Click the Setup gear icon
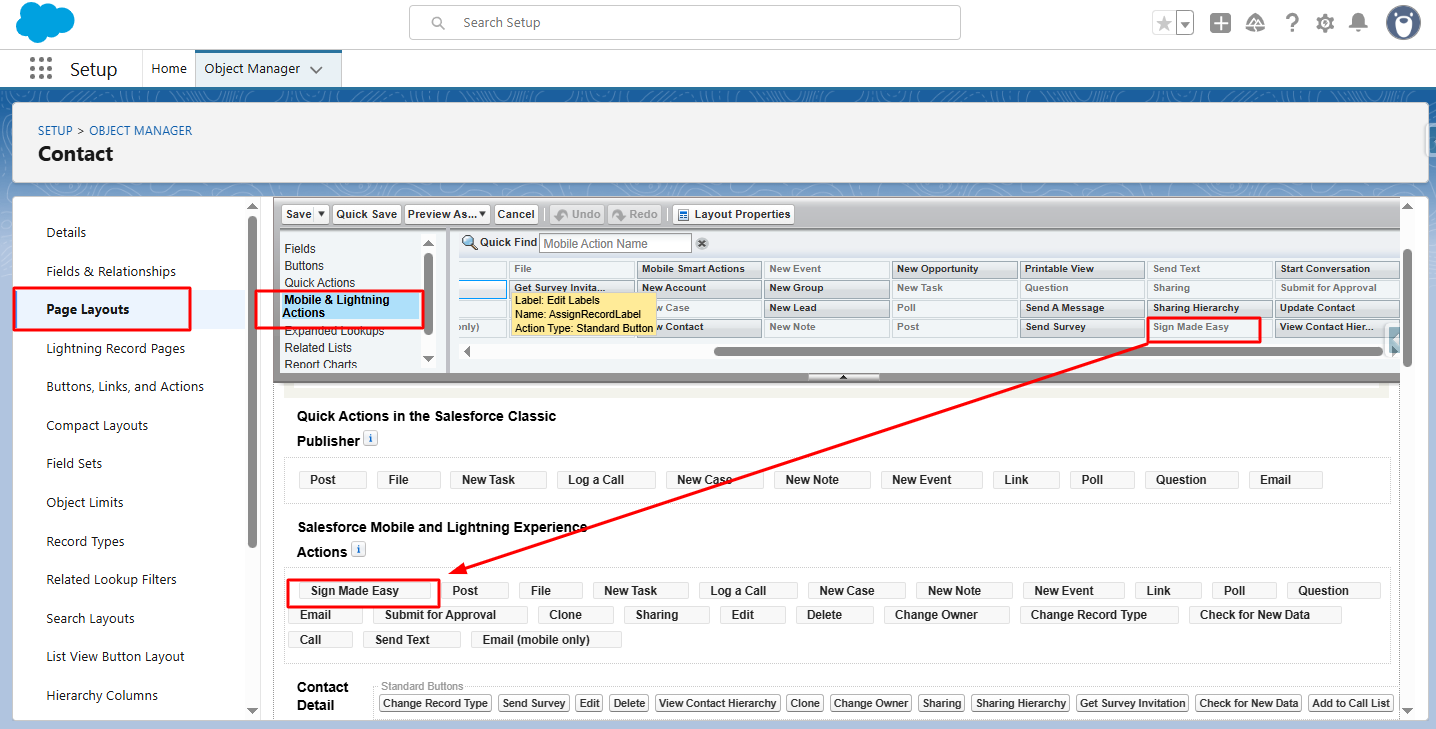The width and height of the screenshot is (1436, 729). pyautogui.click(x=1325, y=23)
